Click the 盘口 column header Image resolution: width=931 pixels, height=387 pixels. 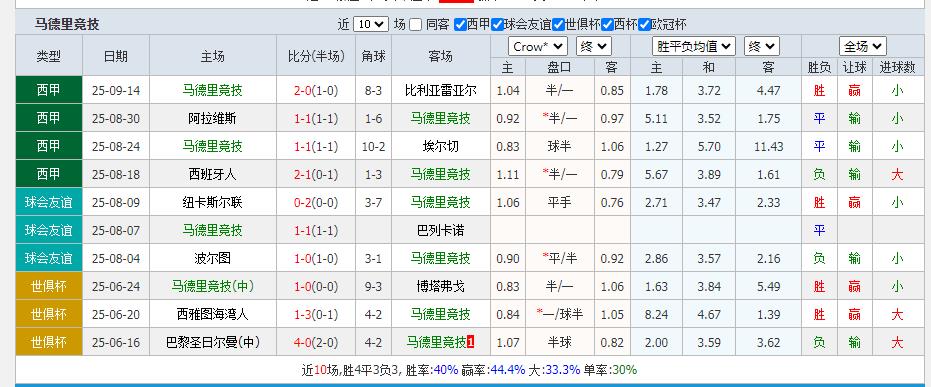click(559, 68)
